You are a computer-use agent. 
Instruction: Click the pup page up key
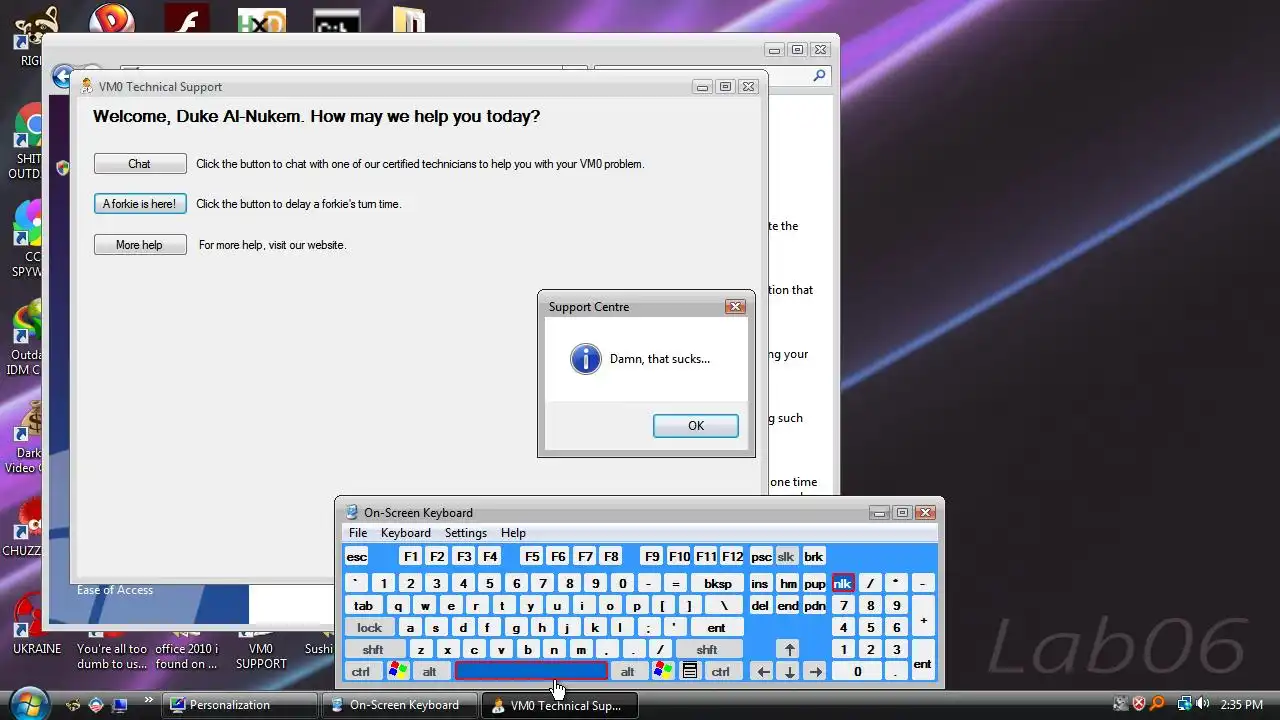(815, 583)
